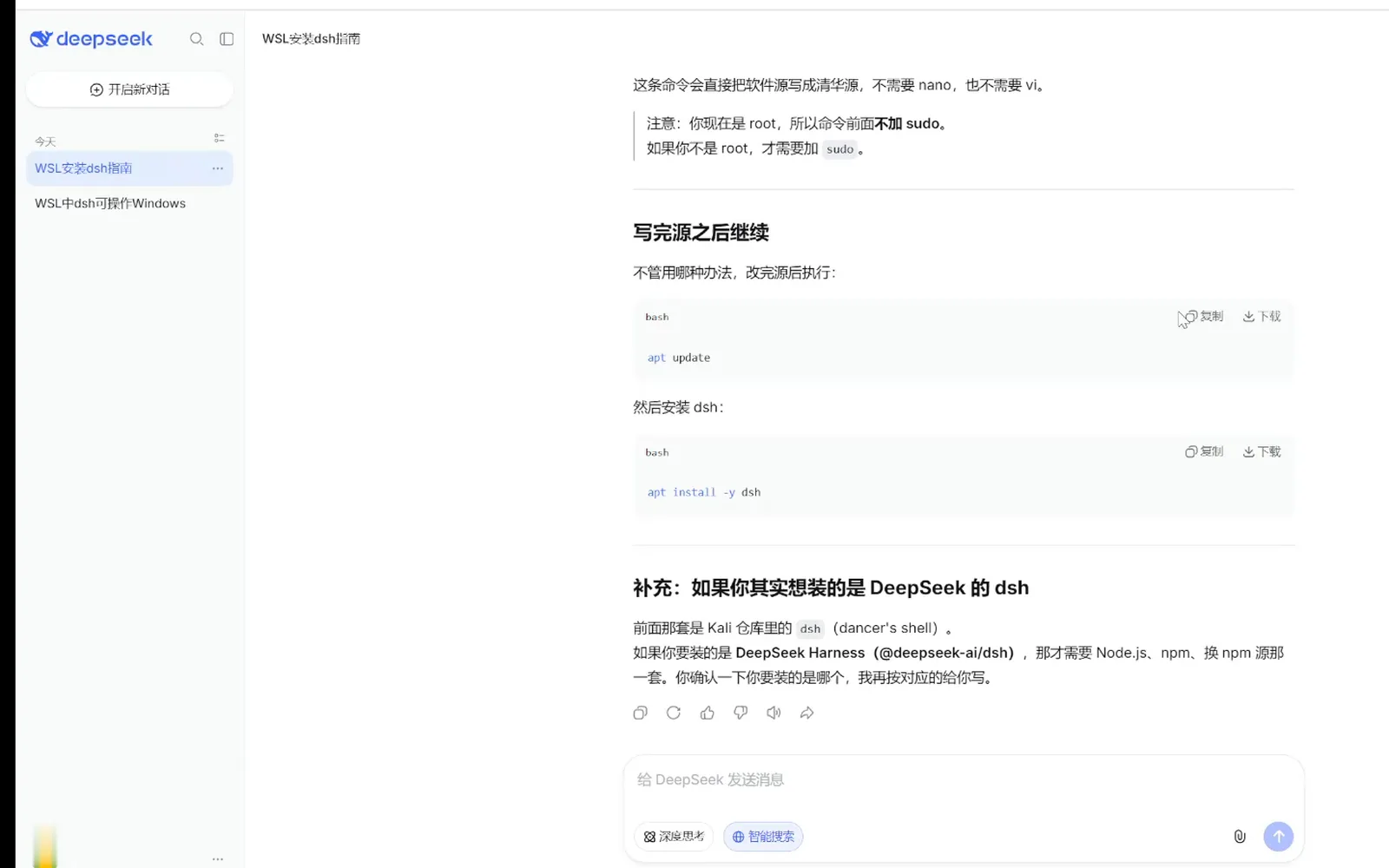1389x868 pixels.
Task: Click the apt install -y dsh command text
Action: 704,492
